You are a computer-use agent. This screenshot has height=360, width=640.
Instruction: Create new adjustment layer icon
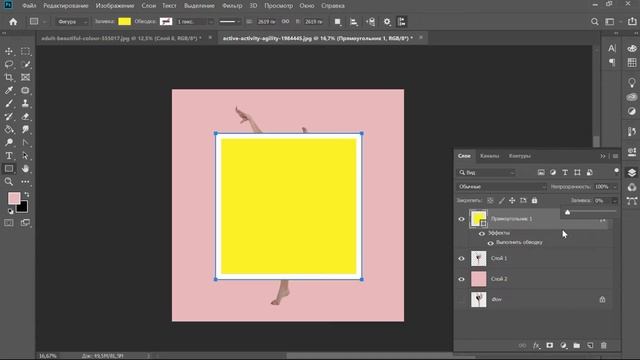[x=563, y=345]
